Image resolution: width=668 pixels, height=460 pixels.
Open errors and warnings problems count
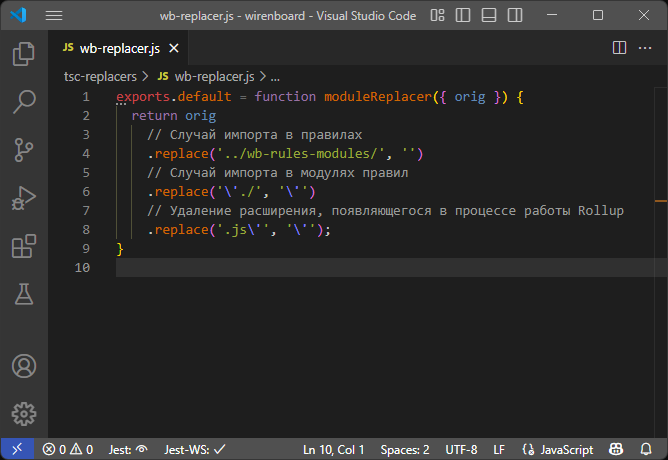coord(68,449)
